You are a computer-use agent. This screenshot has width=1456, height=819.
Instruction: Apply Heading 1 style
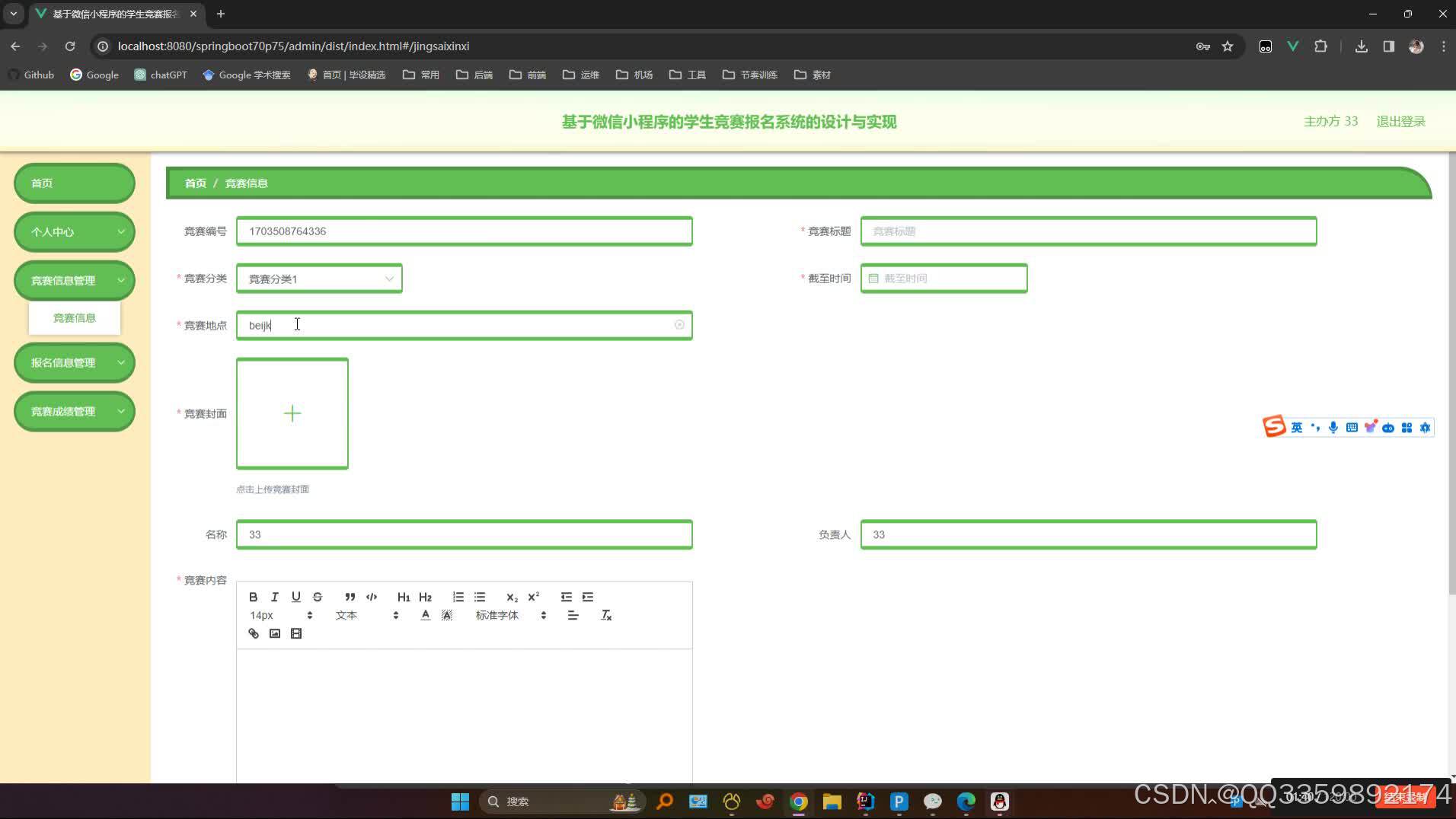pos(404,597)
